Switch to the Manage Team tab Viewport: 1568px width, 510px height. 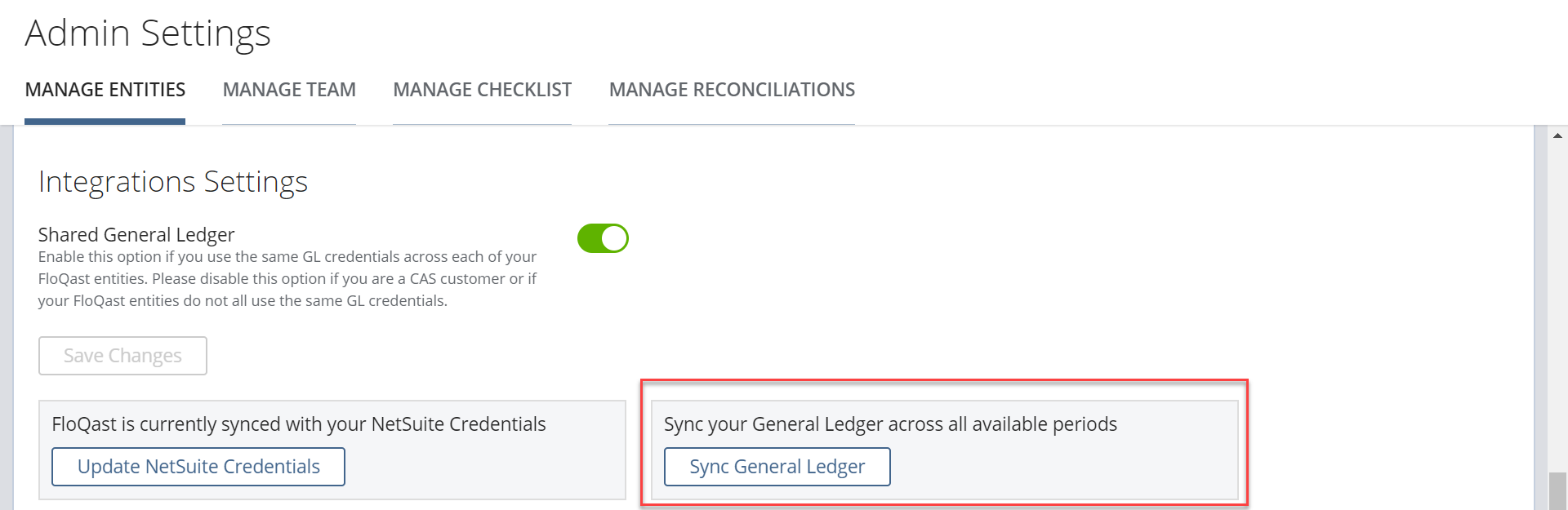click(x=289, y=90)
